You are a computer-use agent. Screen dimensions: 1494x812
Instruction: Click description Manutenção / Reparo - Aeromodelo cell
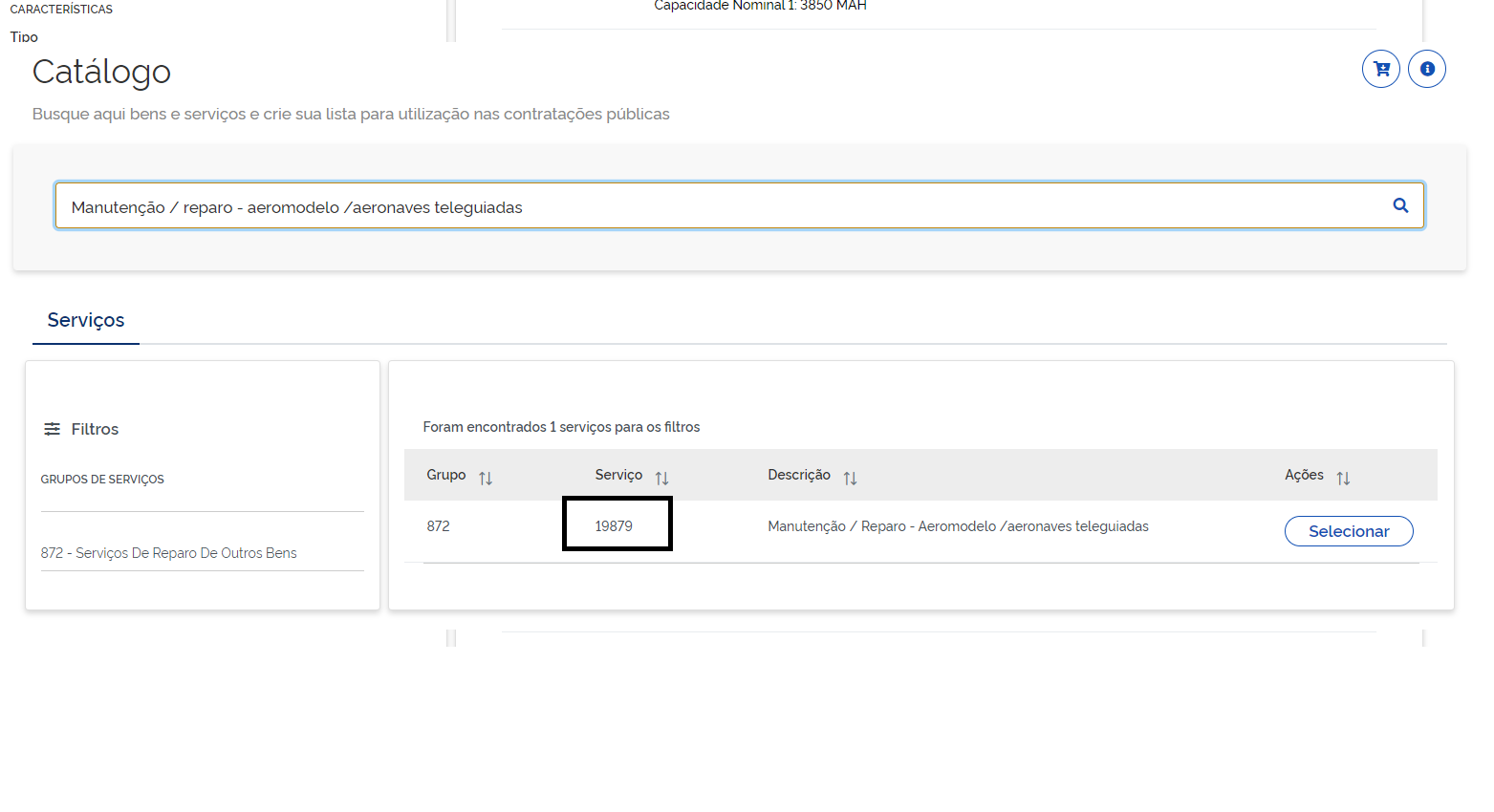click(x=958, y=526)
